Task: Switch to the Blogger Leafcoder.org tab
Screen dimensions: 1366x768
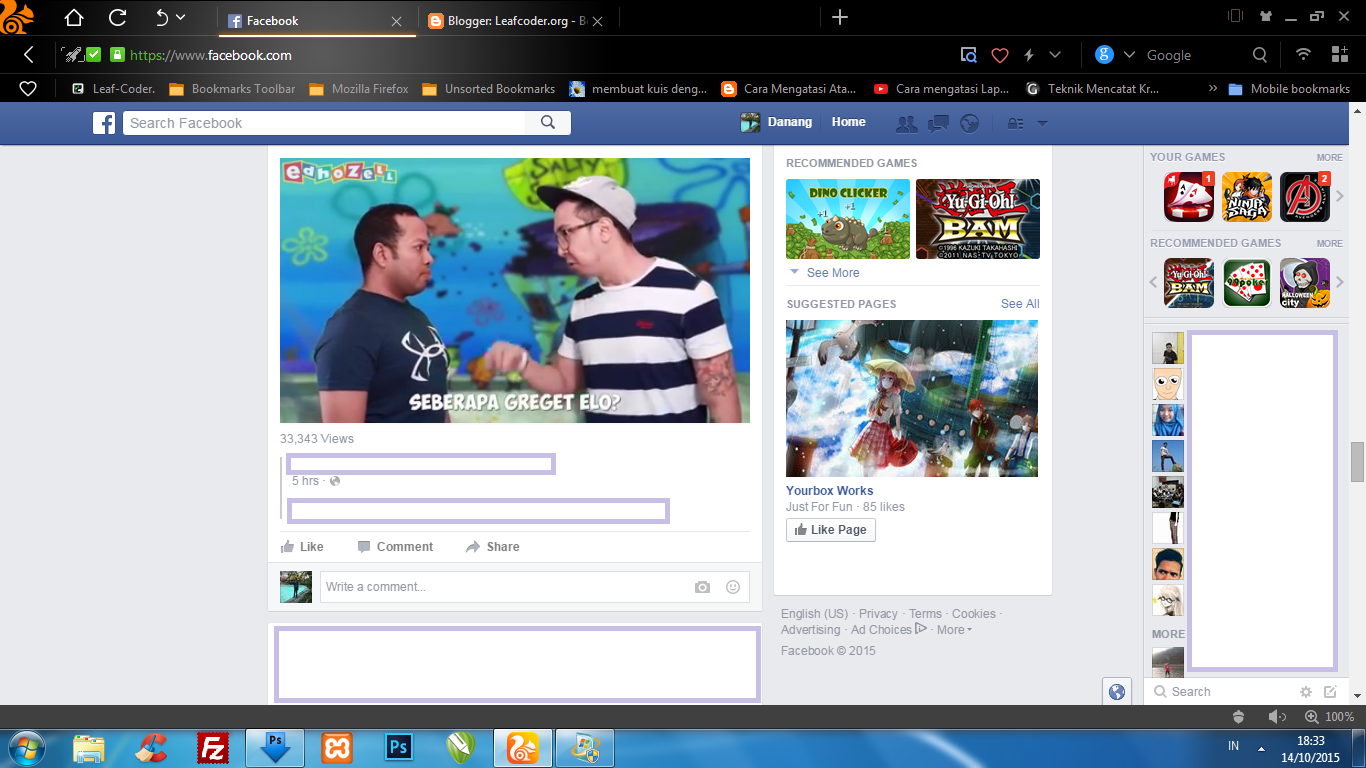Action: click(517, 20)
